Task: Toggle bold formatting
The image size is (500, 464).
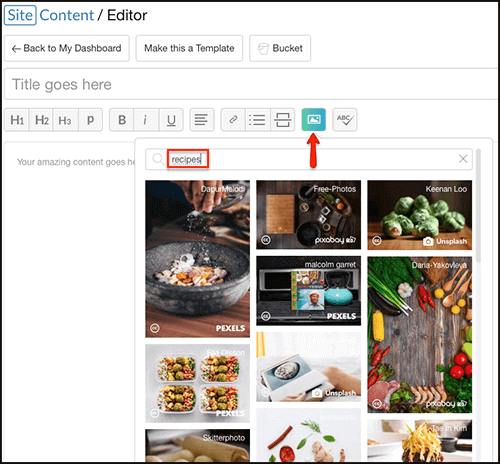Action: 122,120
